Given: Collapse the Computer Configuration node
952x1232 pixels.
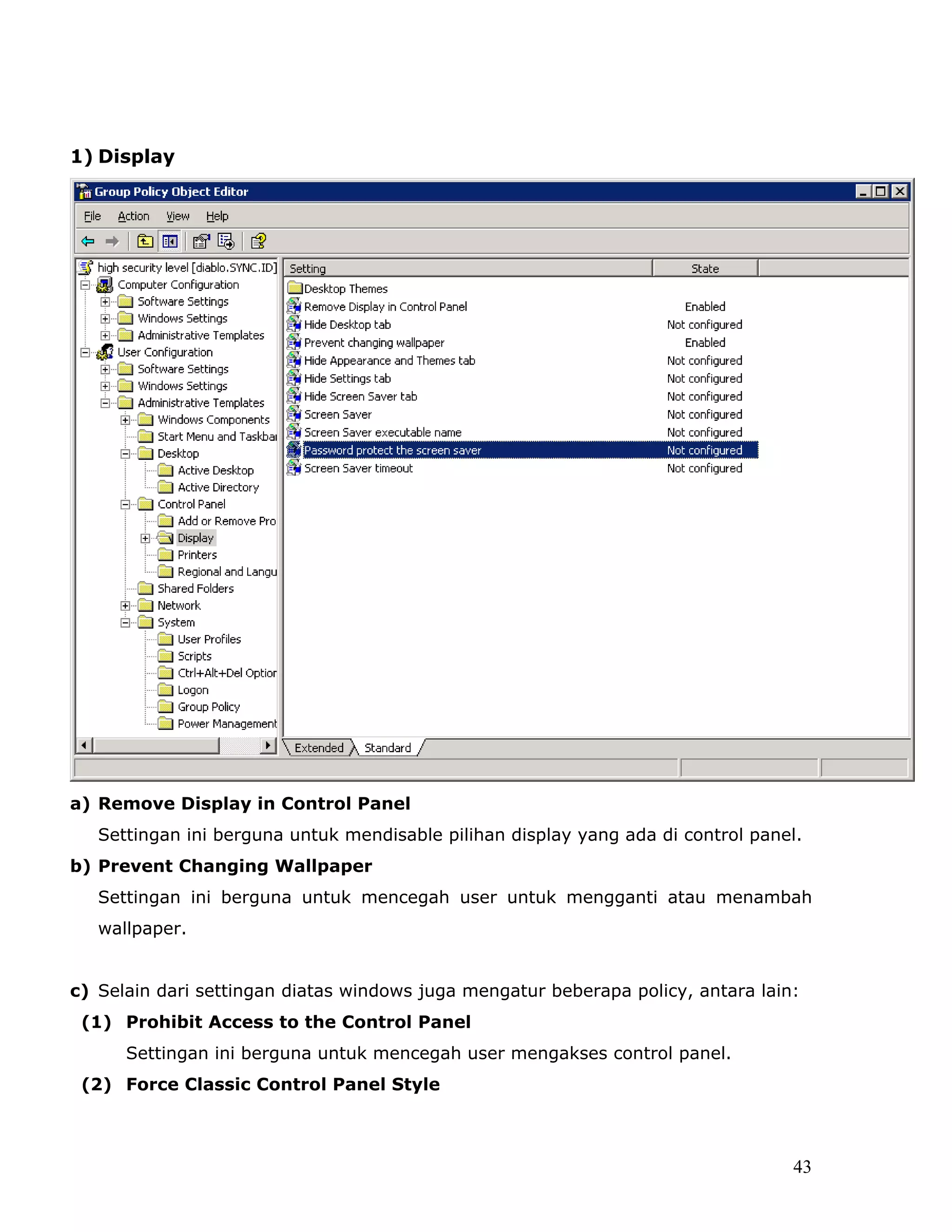Looking at the screenshot, I should point(85,285).
